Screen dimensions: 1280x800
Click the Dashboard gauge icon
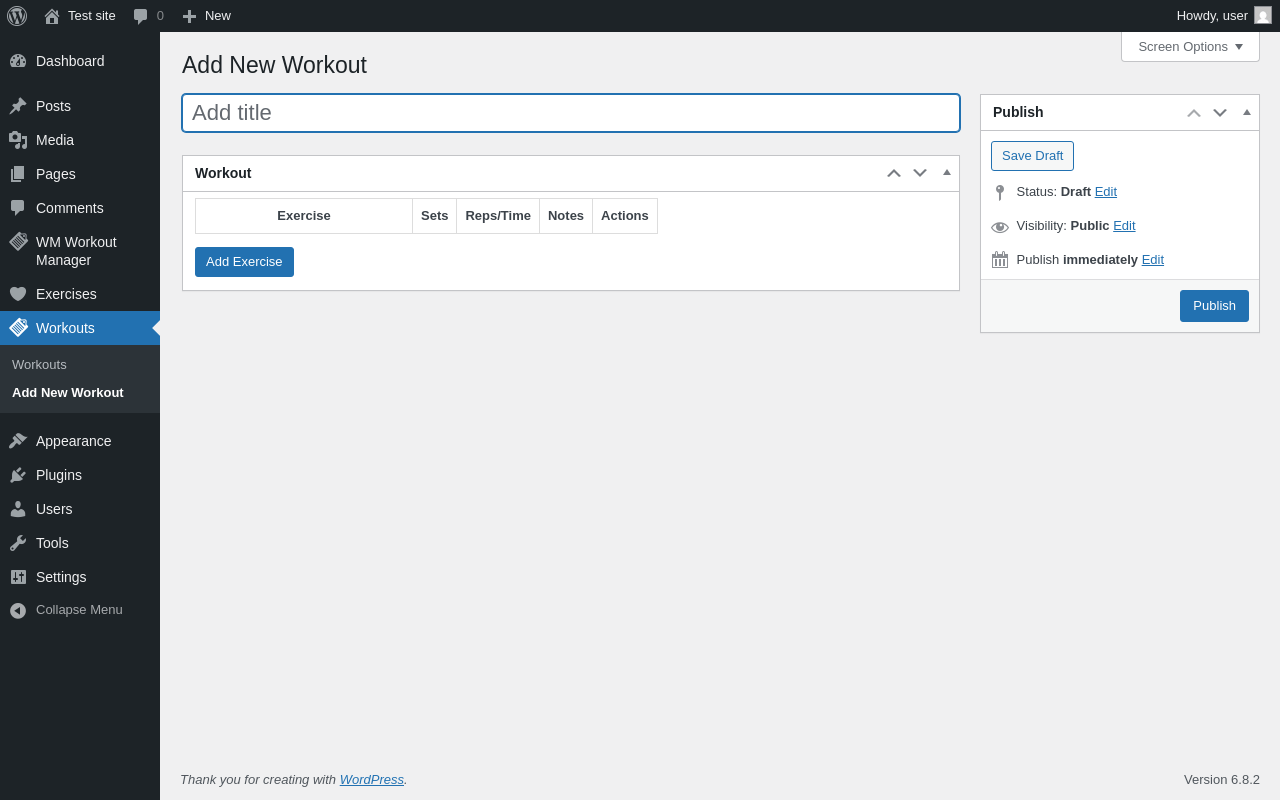point(18,61)
